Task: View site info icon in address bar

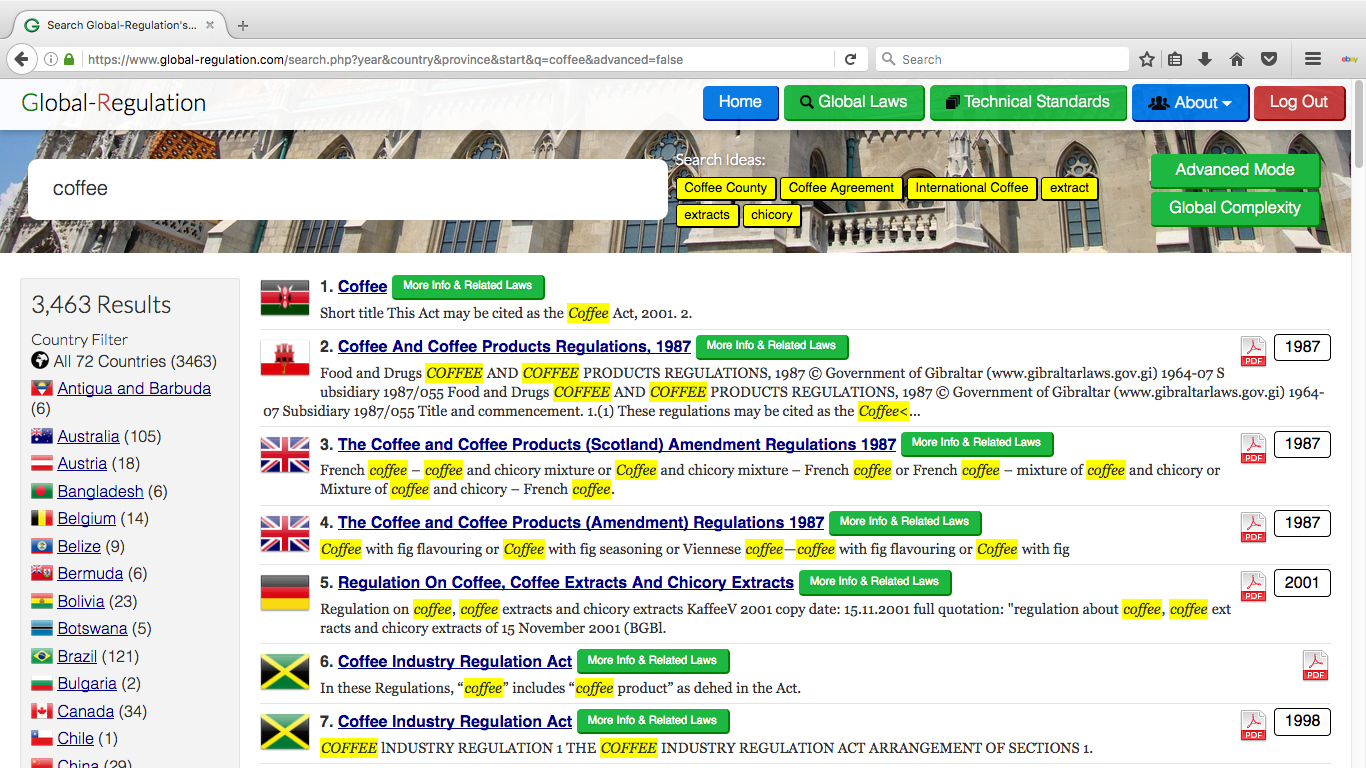Action: (50, 59)
